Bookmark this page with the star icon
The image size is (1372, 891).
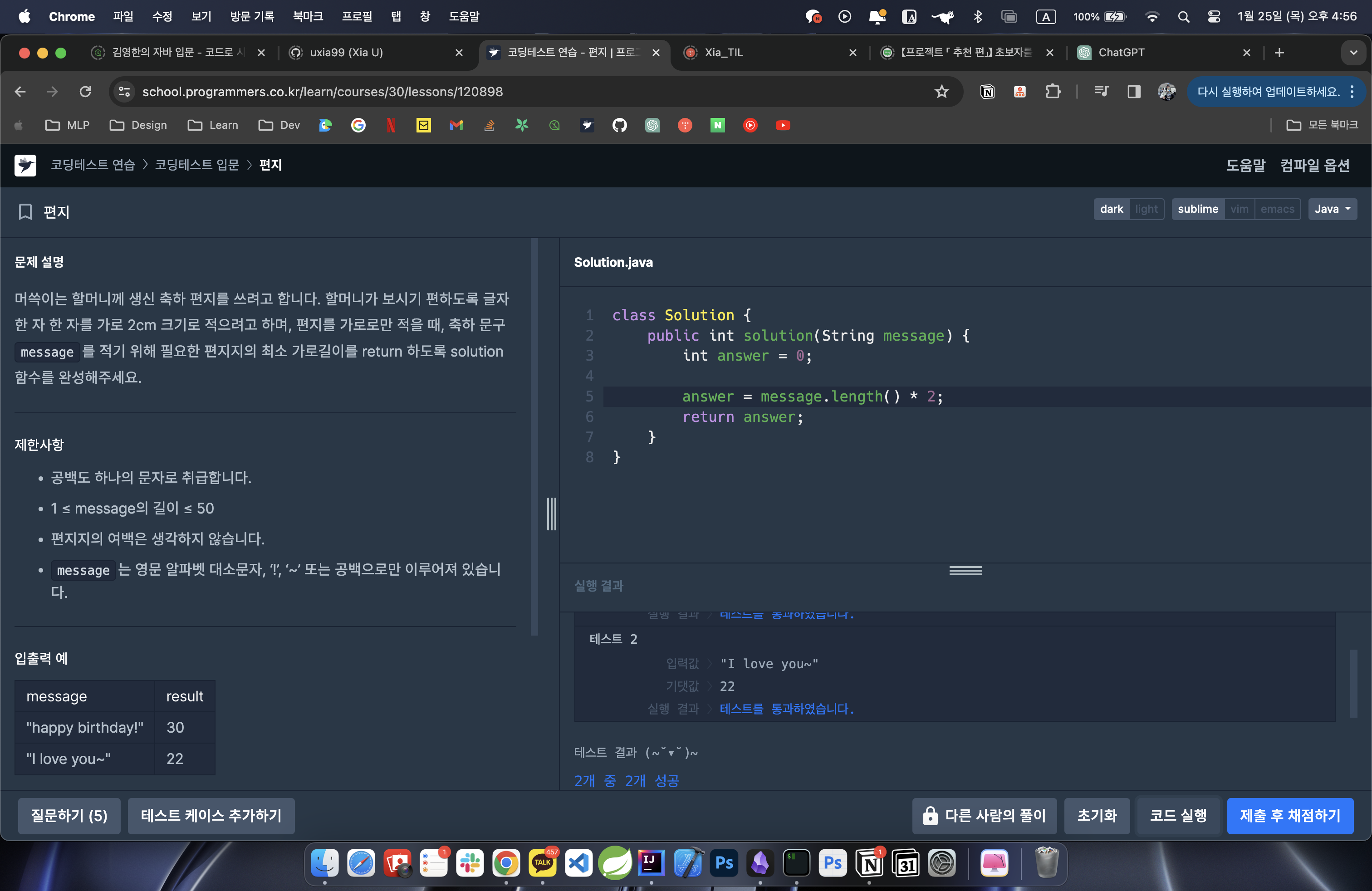[x=941, y=92]
